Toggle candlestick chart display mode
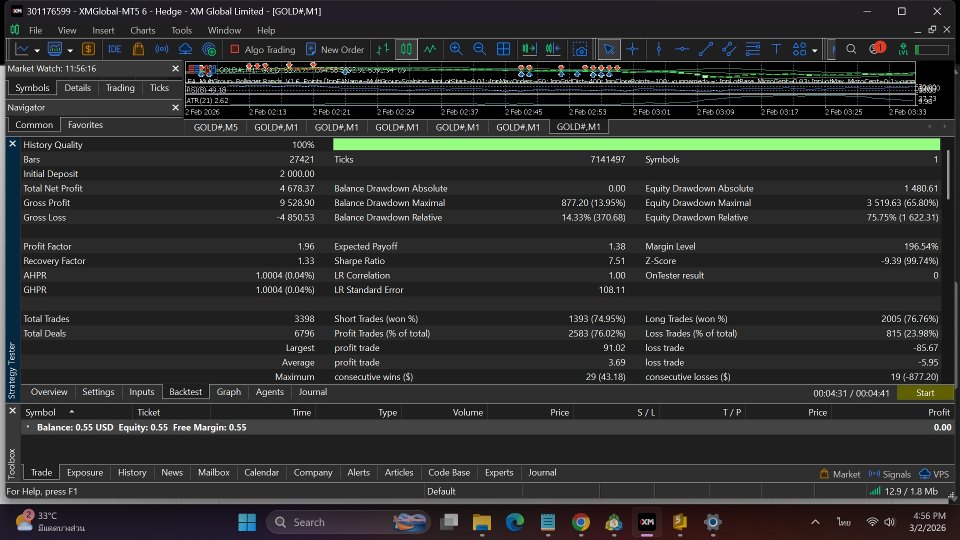This screenshot has width=960, height=540. point(406,49)
